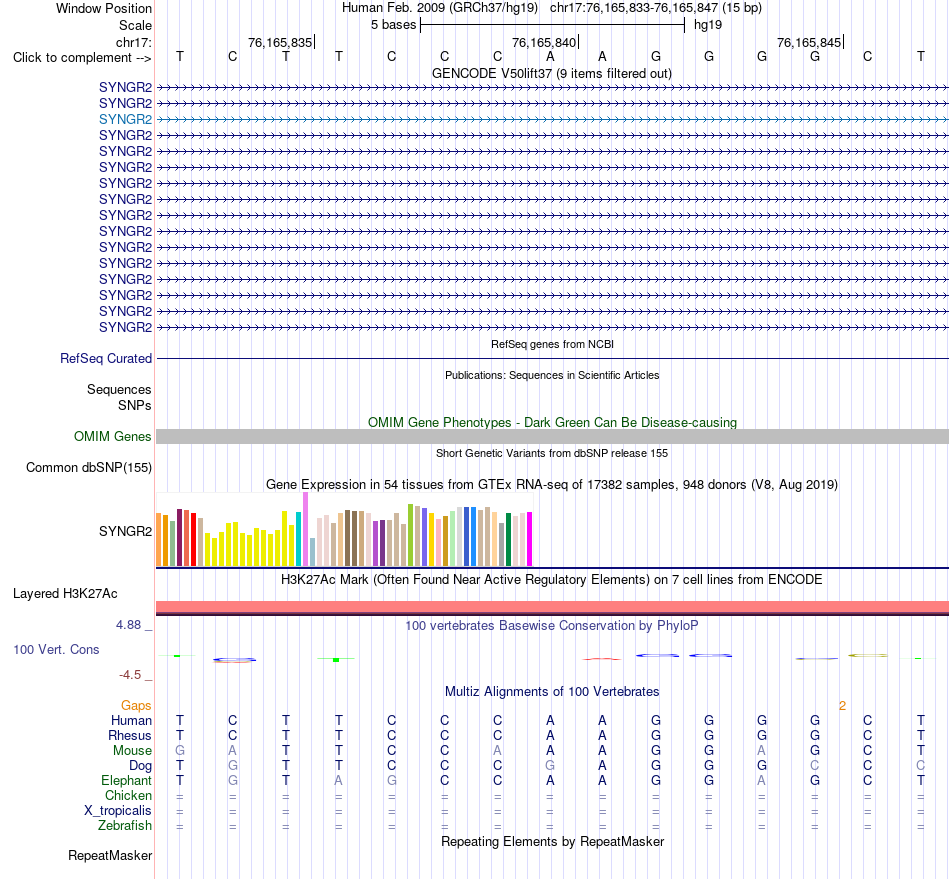Select the X_tropicalis alignment row label
This screenshot has height=879, width=950.
point(118,811)
